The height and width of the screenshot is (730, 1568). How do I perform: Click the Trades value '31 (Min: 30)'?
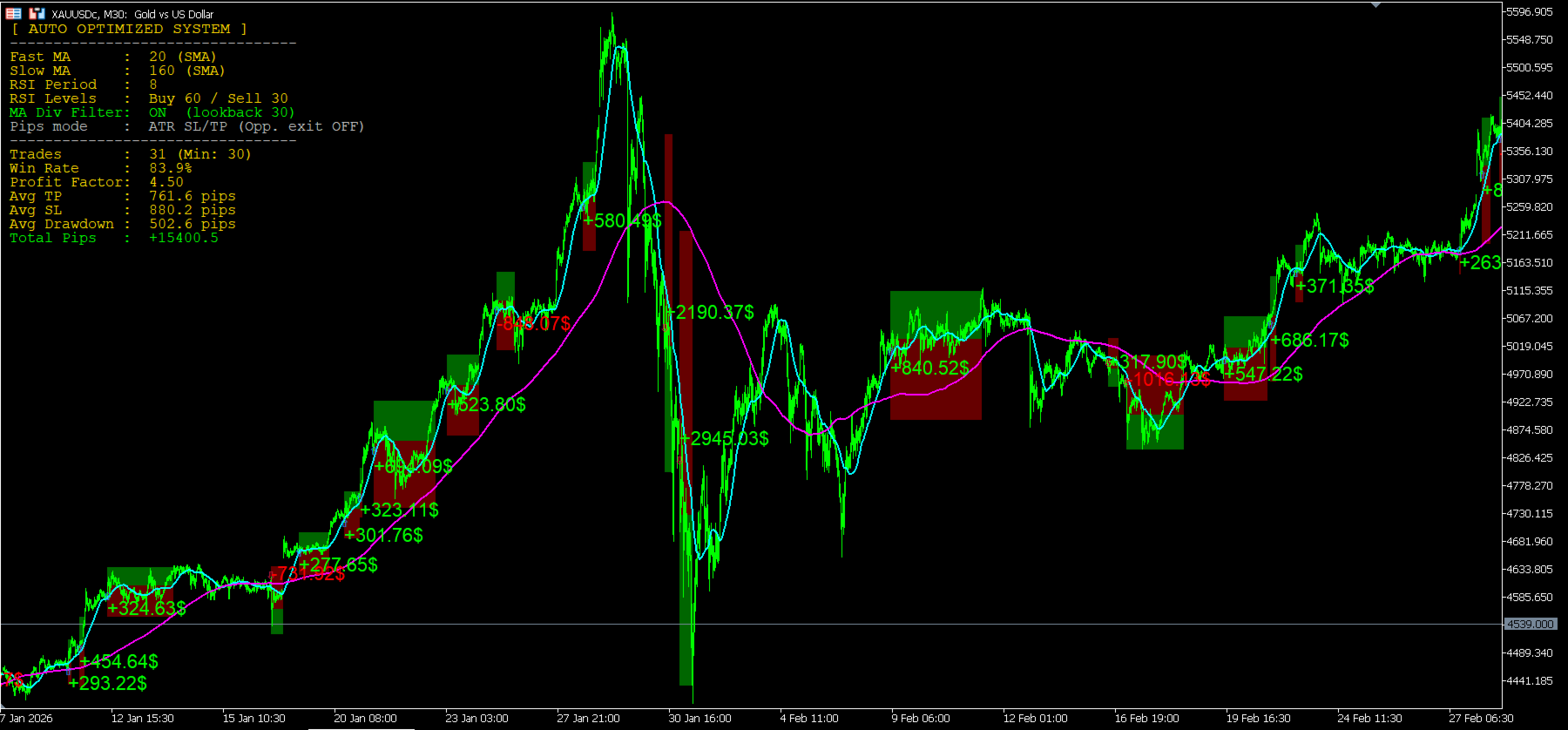[x=200, y=154]
